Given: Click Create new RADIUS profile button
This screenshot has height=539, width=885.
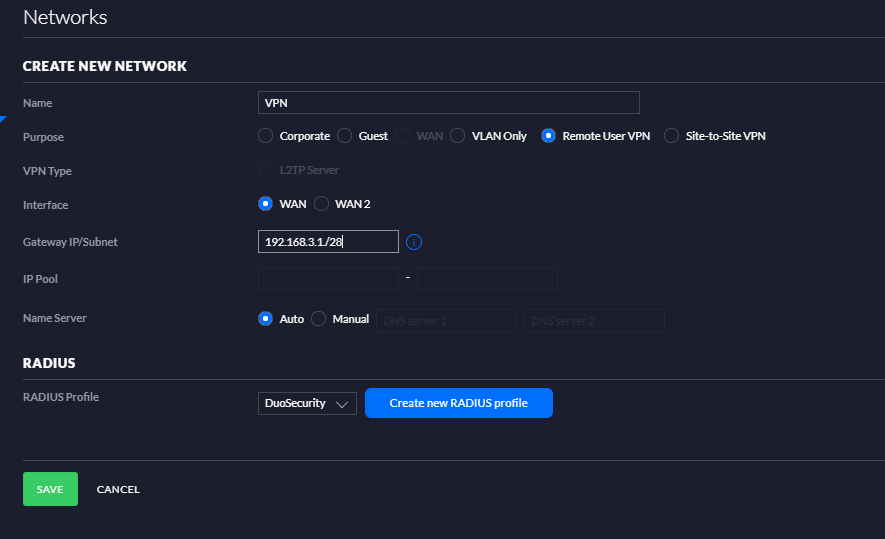Looking at the screenshot, I should (459, 403).
